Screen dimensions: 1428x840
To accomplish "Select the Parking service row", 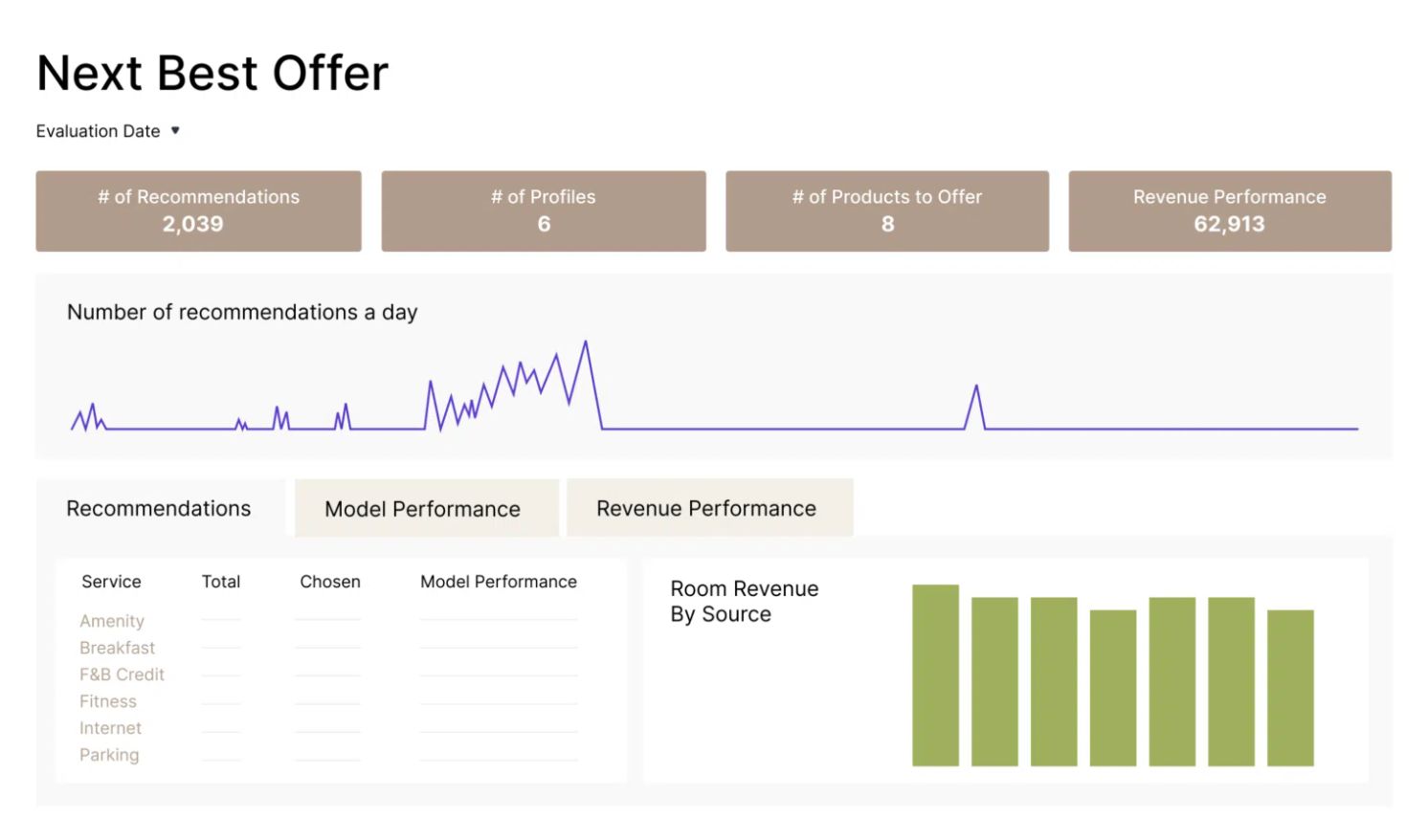I will pyautogui.click(x=109, y=755).
